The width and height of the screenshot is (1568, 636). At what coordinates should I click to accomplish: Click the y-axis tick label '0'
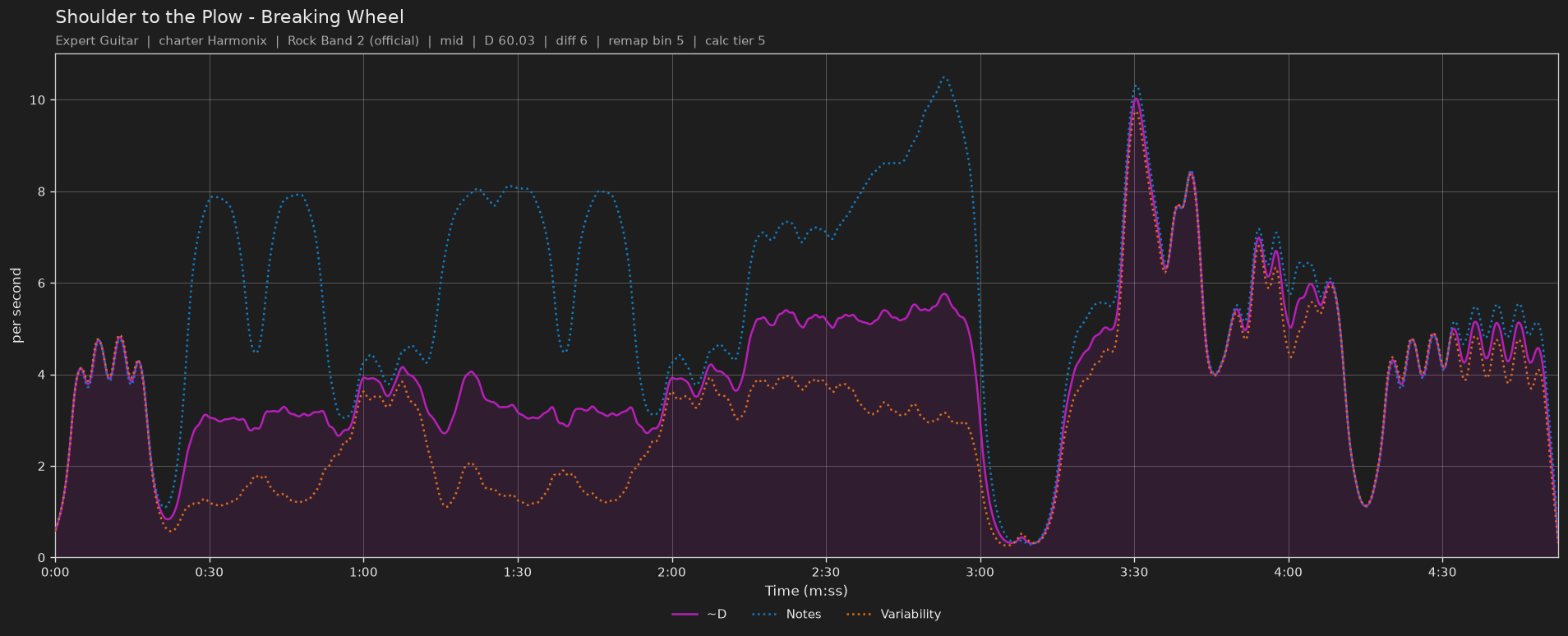pos(43,558)
